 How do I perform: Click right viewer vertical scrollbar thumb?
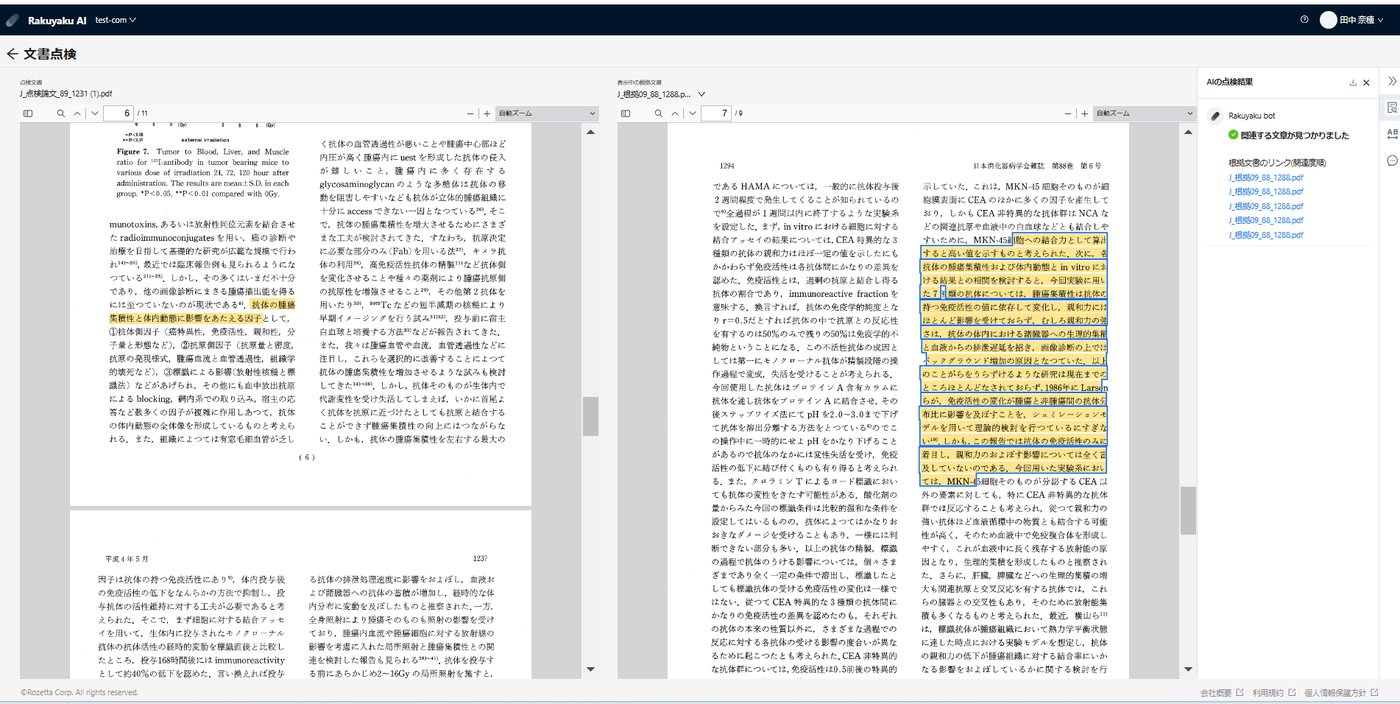1188,511
